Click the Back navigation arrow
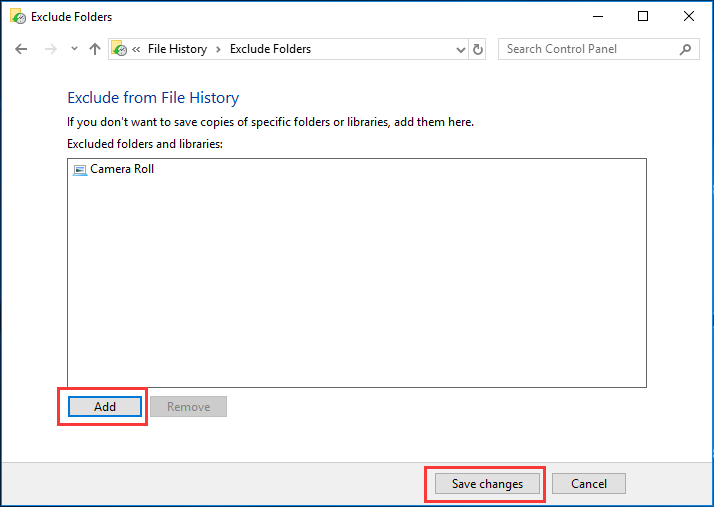 coord(21,49)
